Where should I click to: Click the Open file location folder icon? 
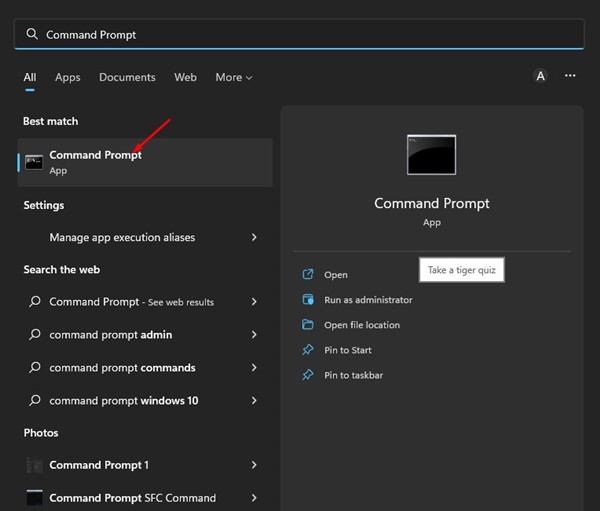[x=308, y=325]
